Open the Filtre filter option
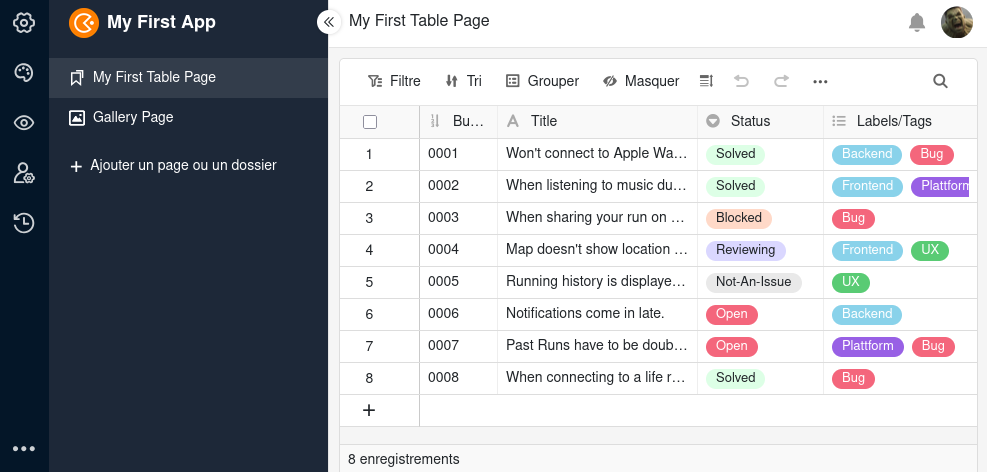Viewport: 987px width, 472px height. pyautogui.click(x=394, y=81)
